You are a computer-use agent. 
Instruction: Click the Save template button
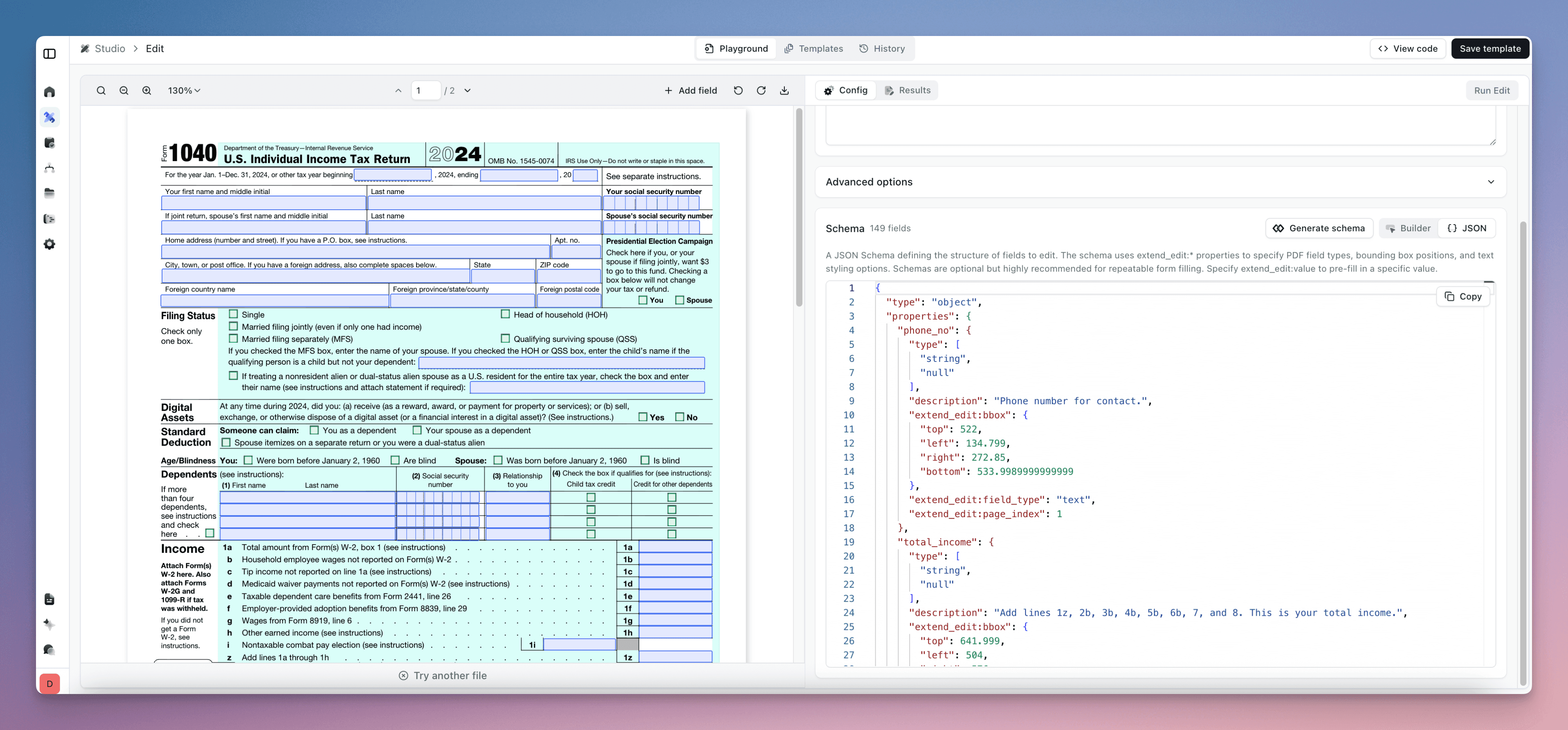pos(1489,49)
